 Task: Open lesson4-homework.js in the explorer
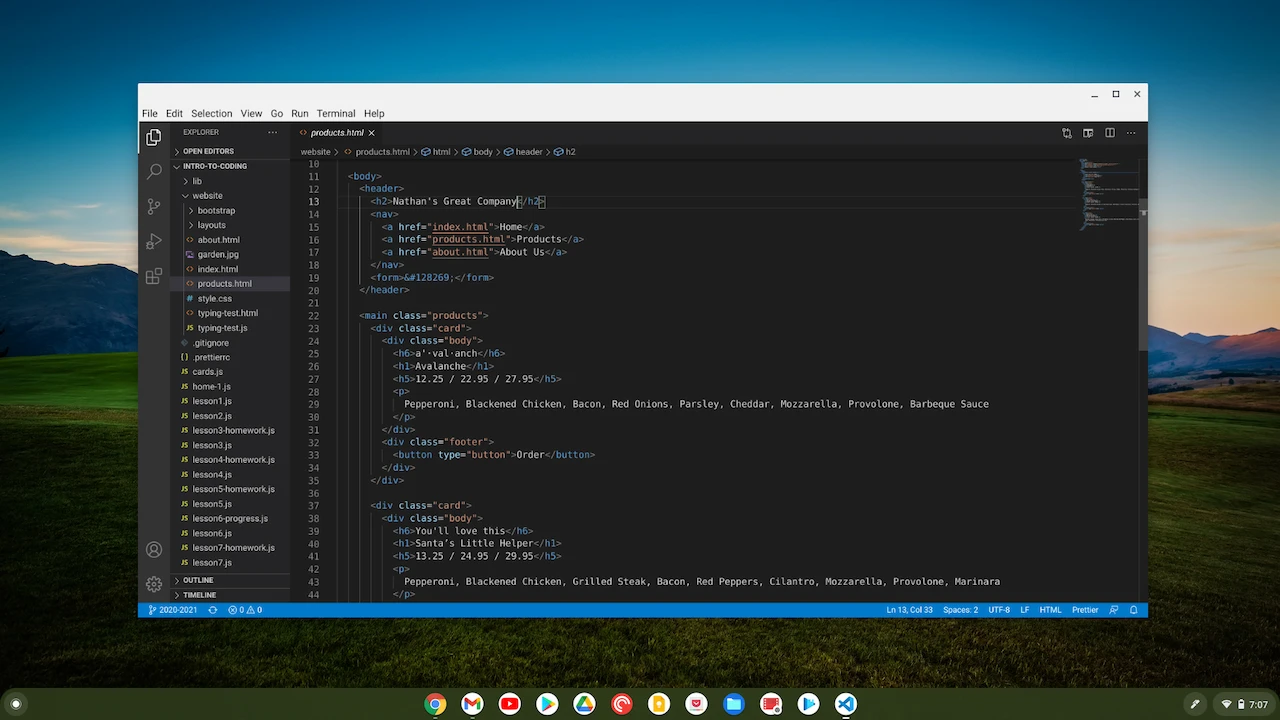(233, 460)
